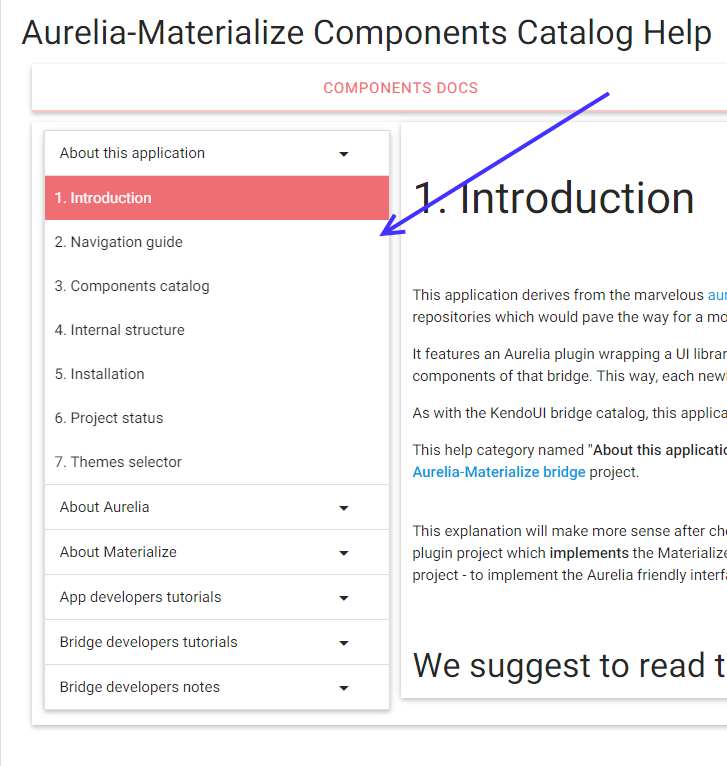Expand Bridge developers tutorials caret
727x766 pixels.
[344, 643]
